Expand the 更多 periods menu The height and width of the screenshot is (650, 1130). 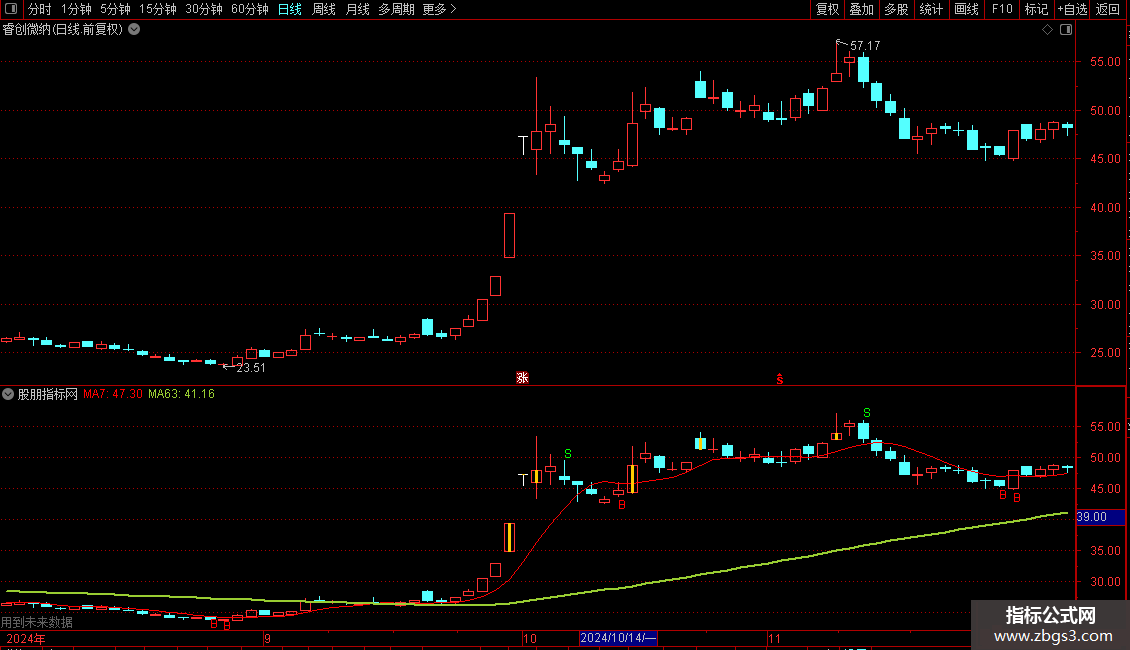point(440,9)
